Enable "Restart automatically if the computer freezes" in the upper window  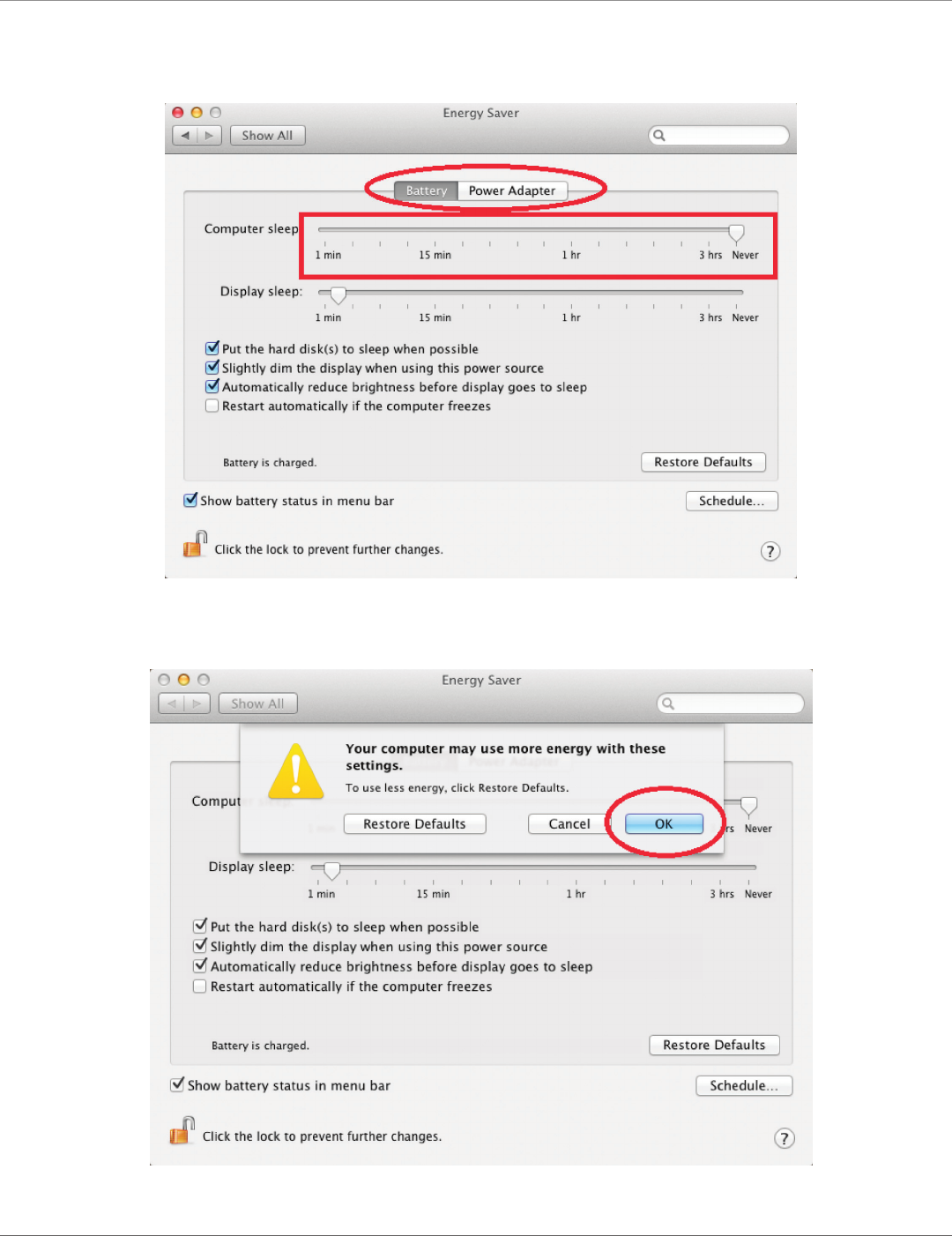point(212,406)
